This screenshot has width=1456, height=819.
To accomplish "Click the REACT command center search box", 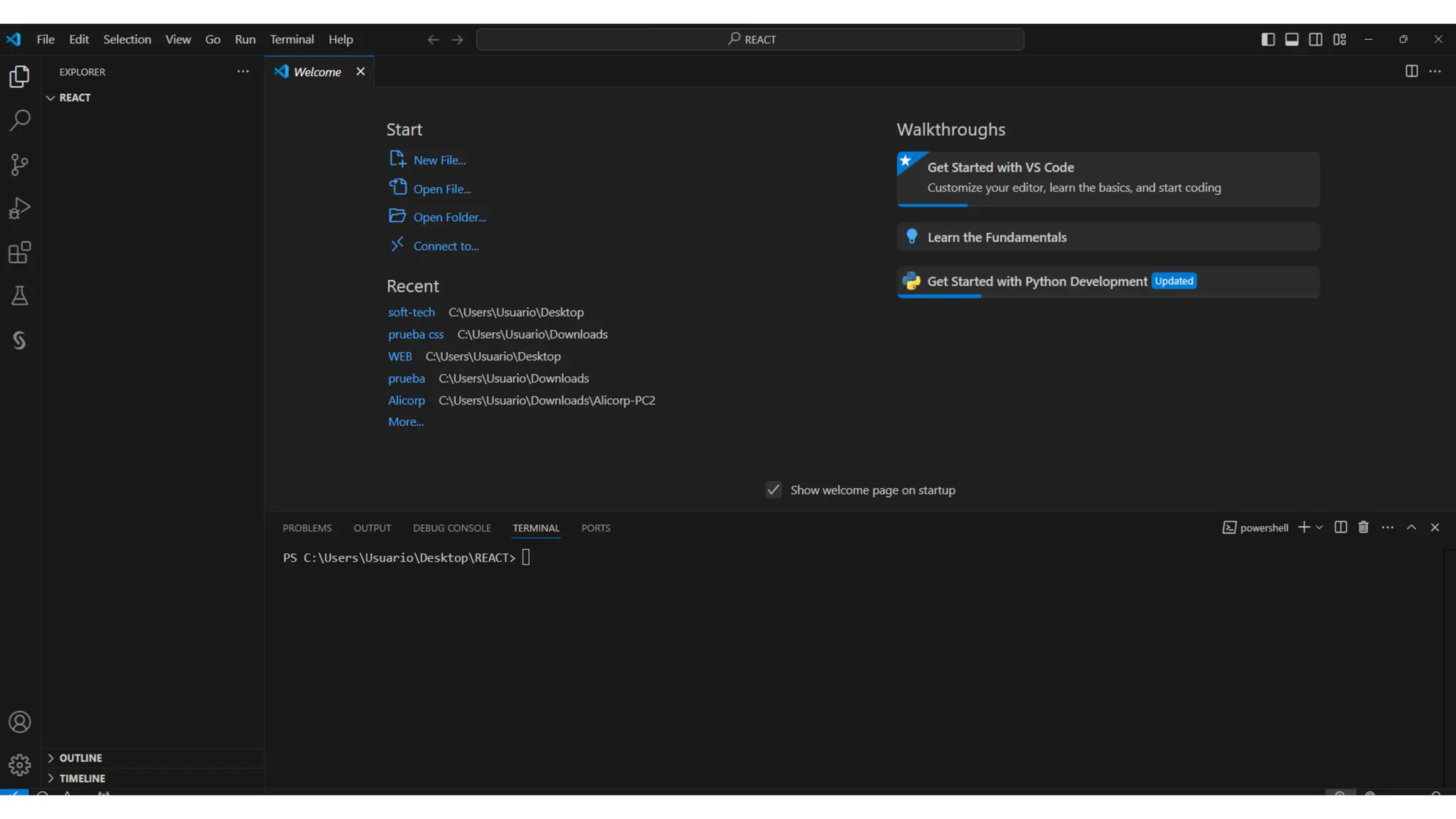I will (750, 40).
